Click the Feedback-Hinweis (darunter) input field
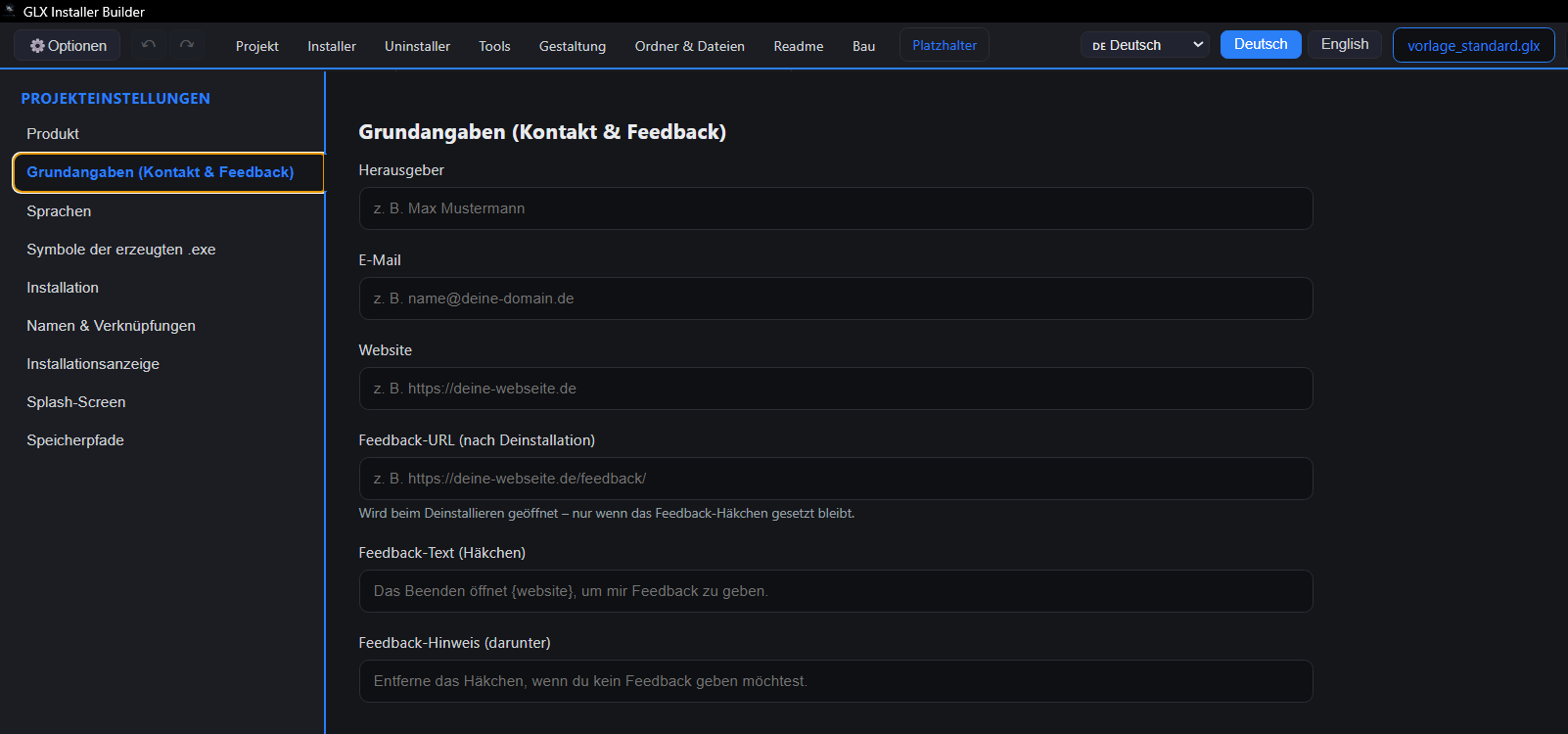This screenshot has width=1568, height=734. 836,681
